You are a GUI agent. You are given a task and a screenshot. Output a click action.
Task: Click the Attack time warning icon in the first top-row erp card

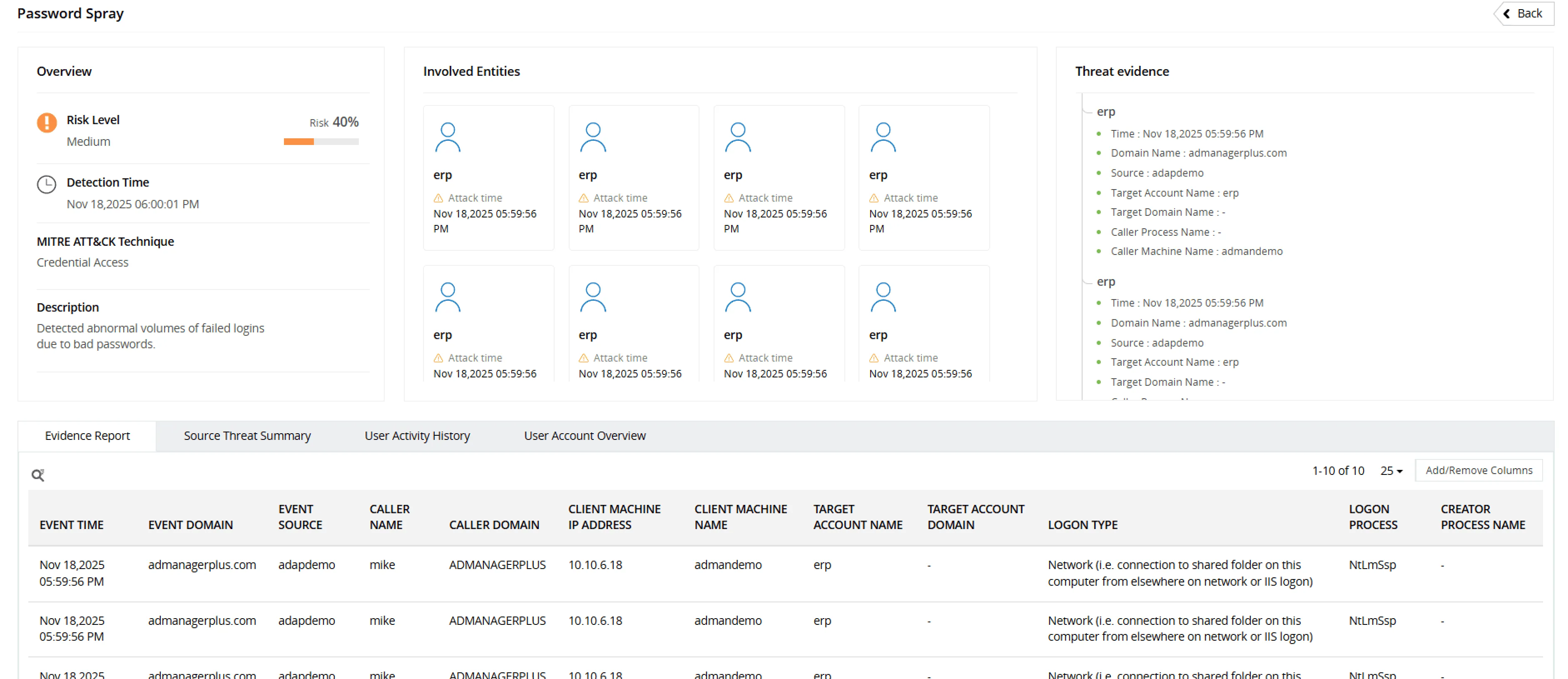coord(438,198)
